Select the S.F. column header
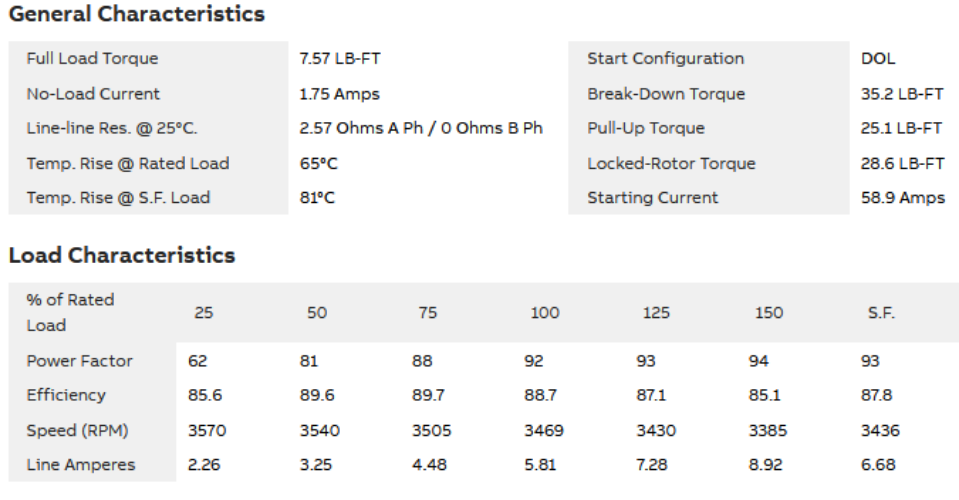The height and width of the screenshot is (500, 959). click(881, 313)
